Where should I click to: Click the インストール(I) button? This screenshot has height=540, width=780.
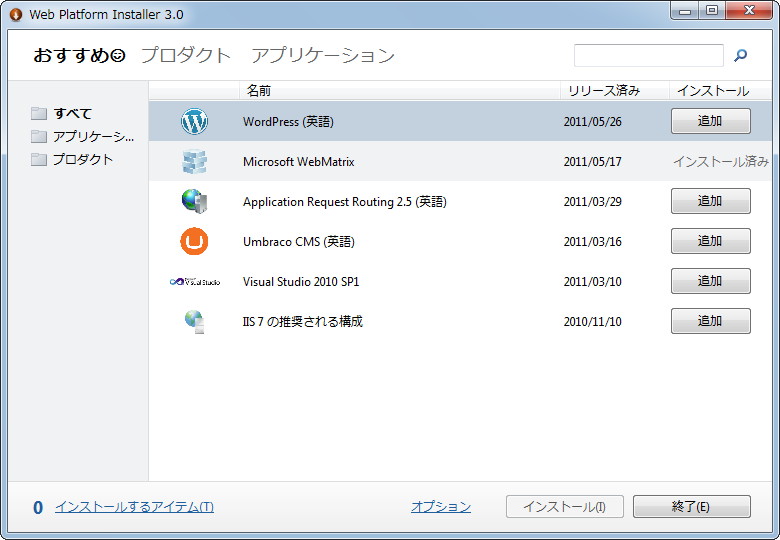point(565,507)
